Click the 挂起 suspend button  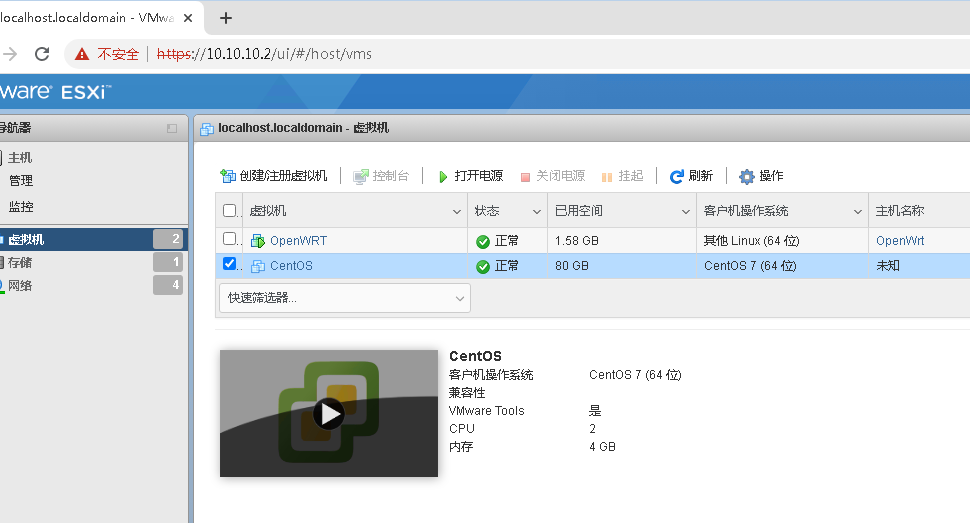point(622,176)
